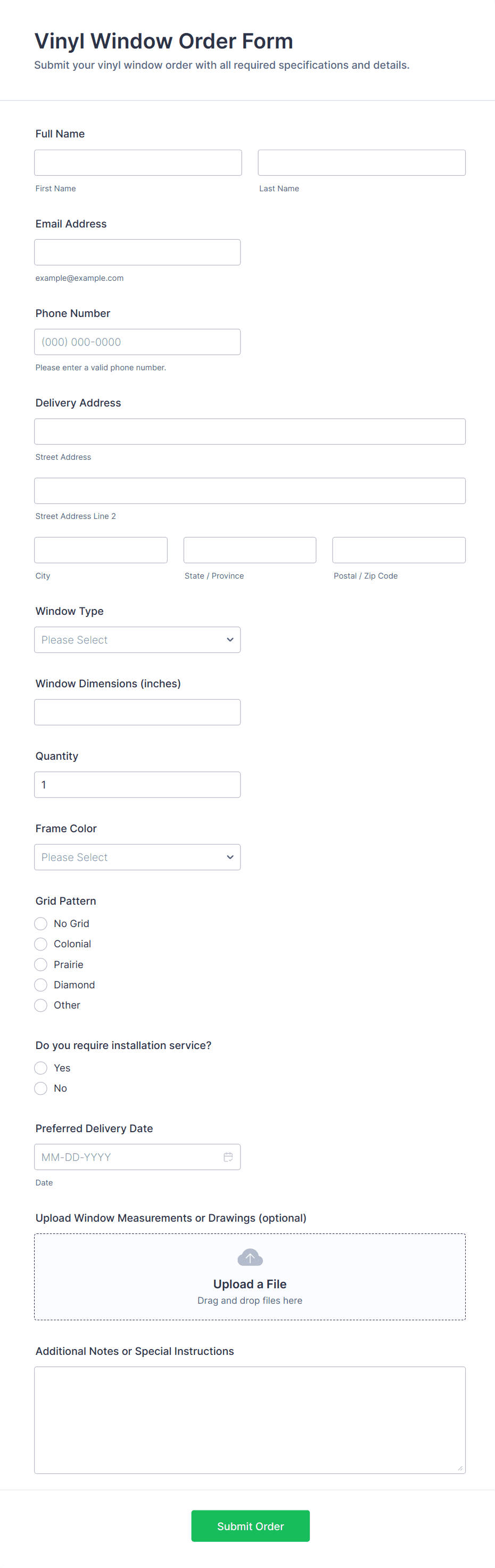Choose No for installation service
This screenshot has height=1568, width=495.
(x=41, y=1088)
